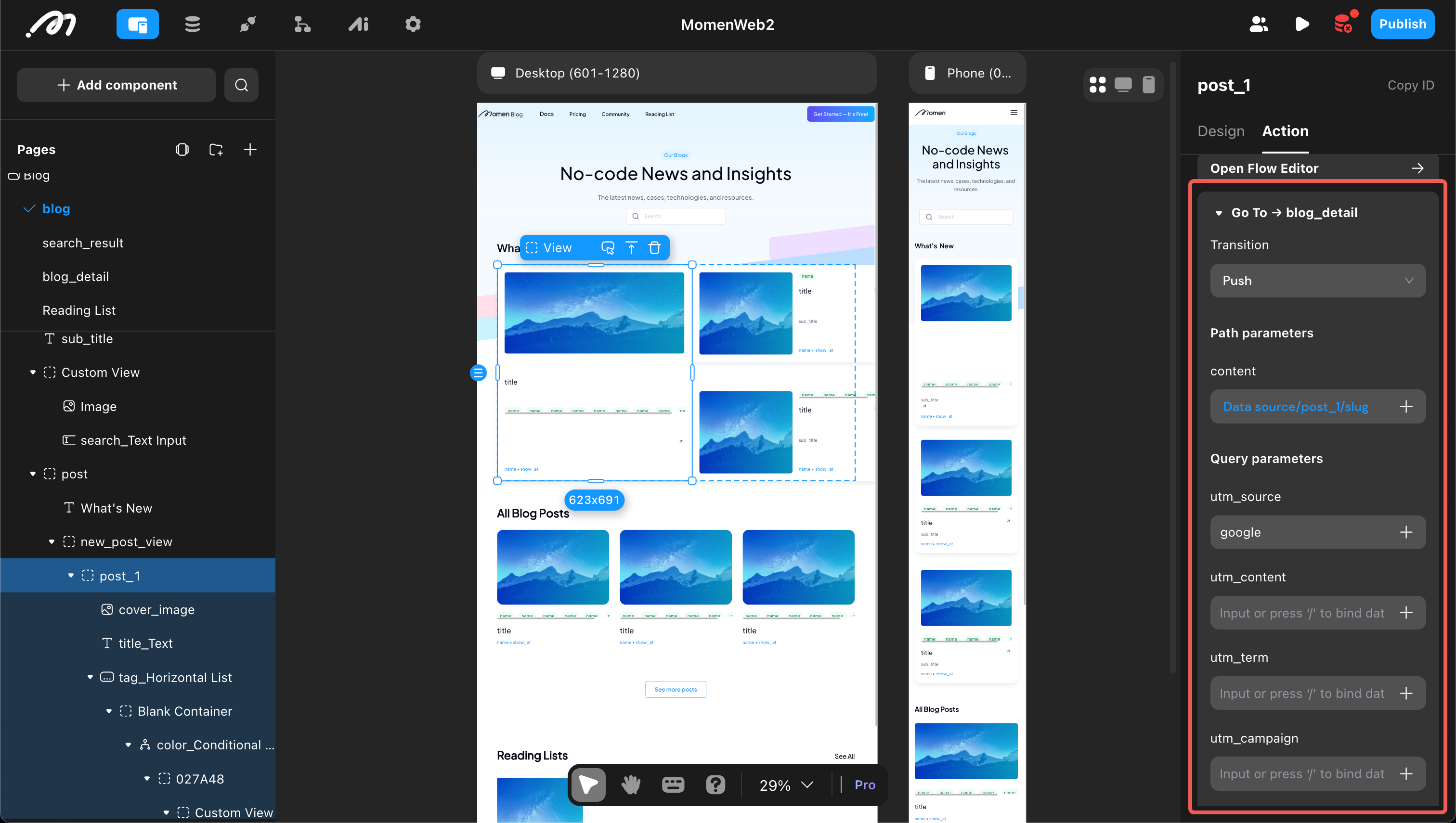Click the select-parent icon in View toolbar
This screenshot has width=1456, height=823.
[x=608, y=248]
